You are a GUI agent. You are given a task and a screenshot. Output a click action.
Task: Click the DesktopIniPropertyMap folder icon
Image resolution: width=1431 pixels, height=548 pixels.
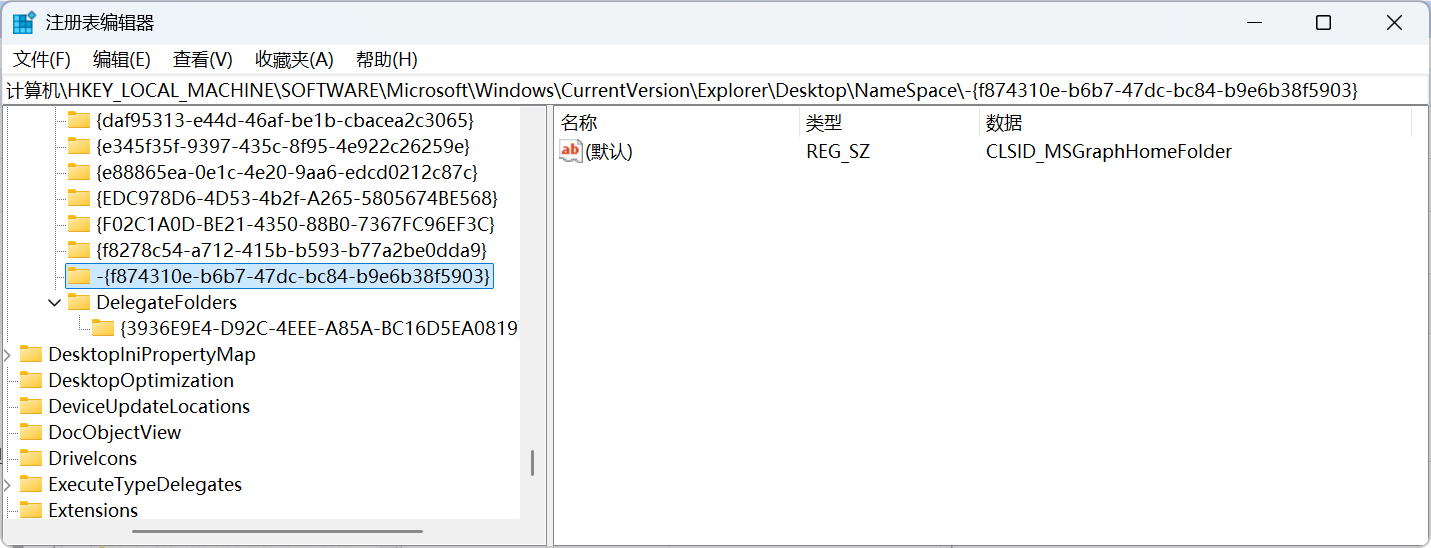click(31, 354)
